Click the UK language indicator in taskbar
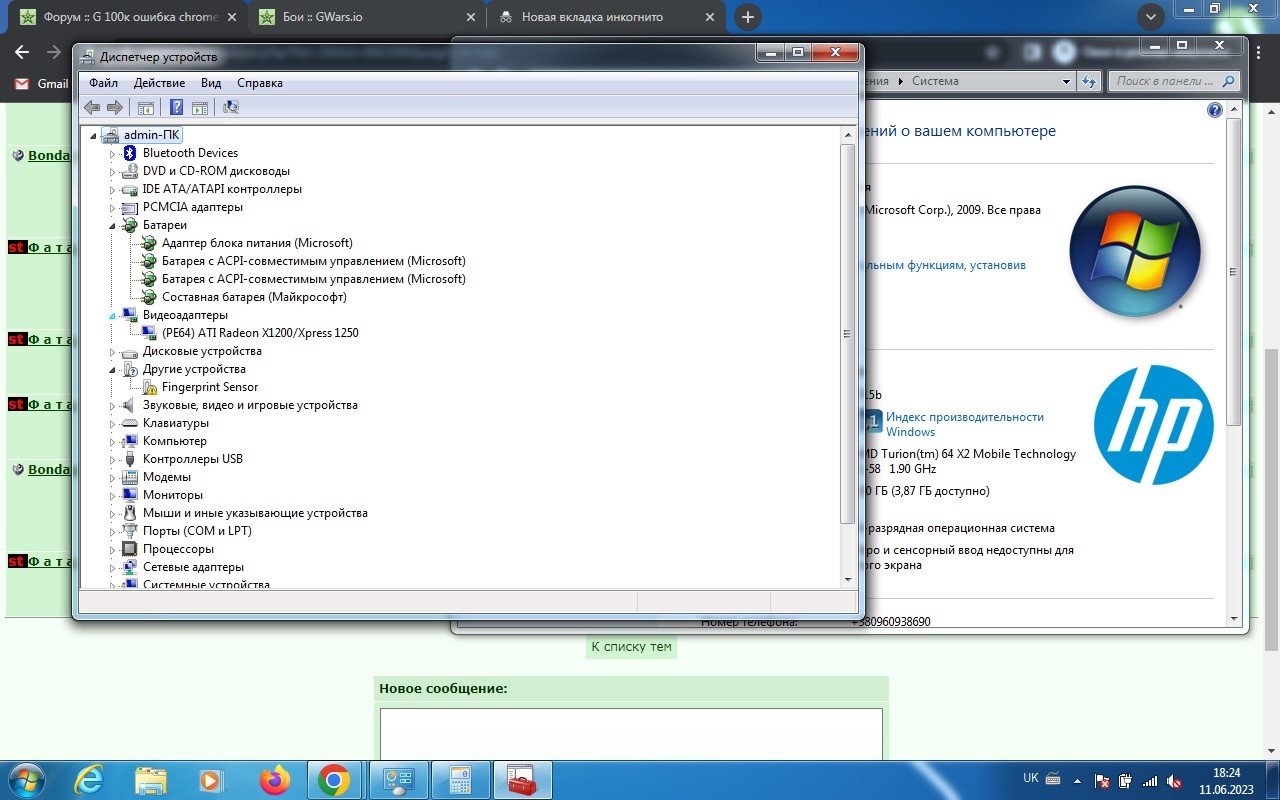The width and height of the screenshot is (1280, 800). click(1031, 778)
